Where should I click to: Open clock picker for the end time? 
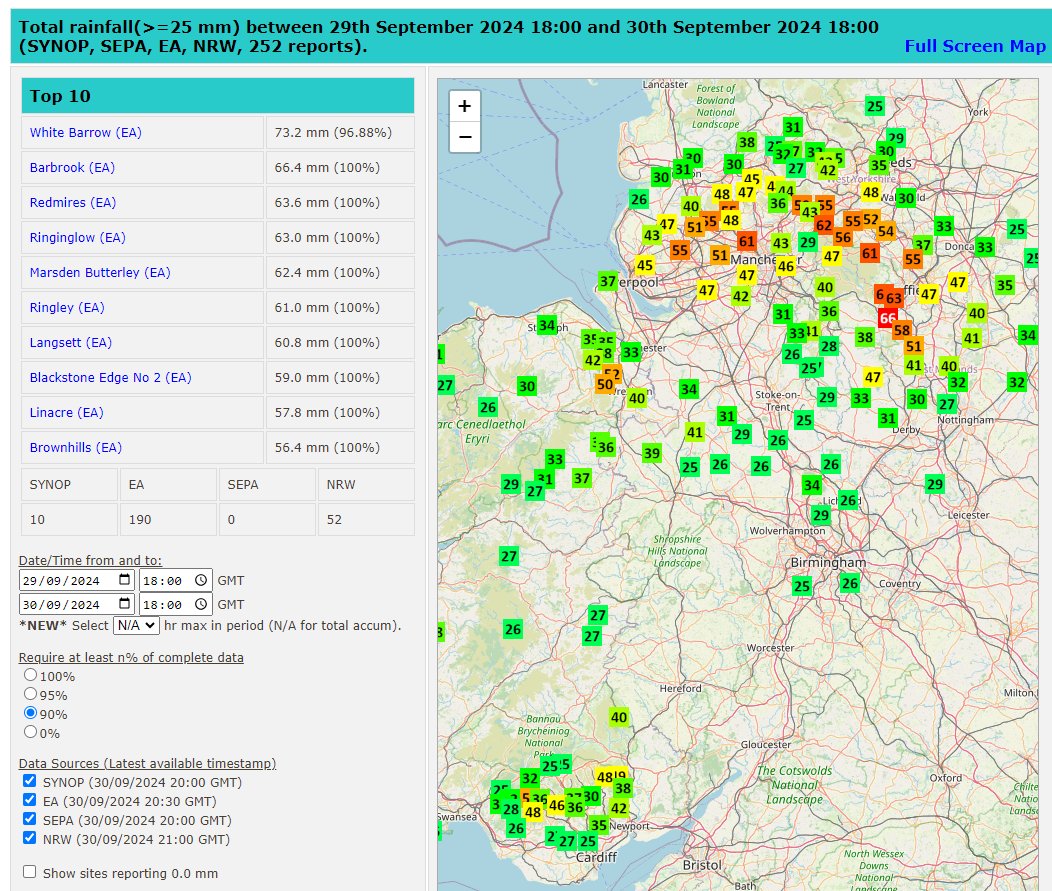coord(201,605)
